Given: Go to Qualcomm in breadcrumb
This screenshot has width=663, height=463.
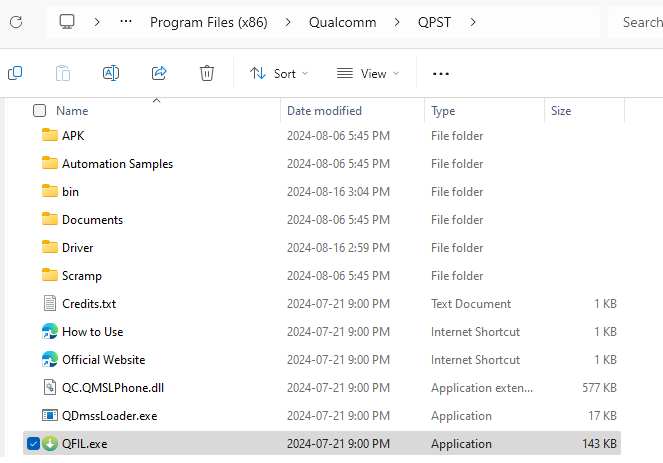Looking at the screenshot, I should coord(342,22).
